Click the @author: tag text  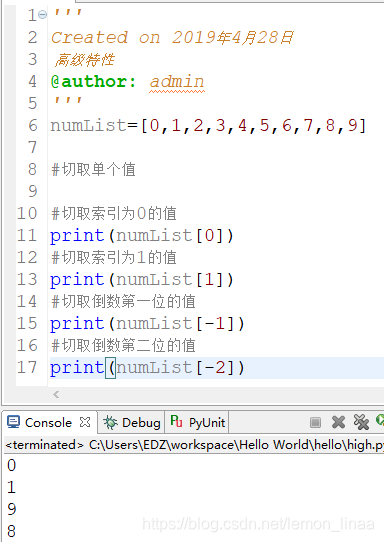[93, 82]
